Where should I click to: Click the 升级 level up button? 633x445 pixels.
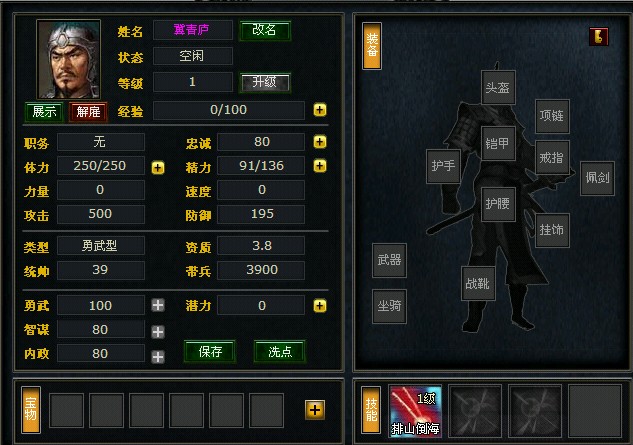[x=265, y=83]
